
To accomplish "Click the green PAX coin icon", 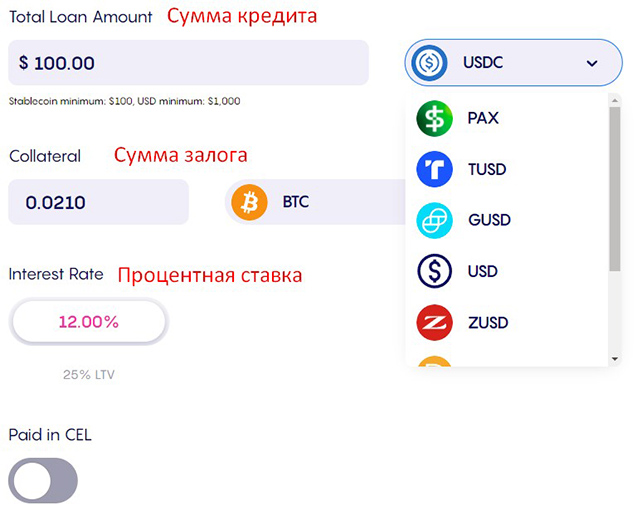I will 434,118.
